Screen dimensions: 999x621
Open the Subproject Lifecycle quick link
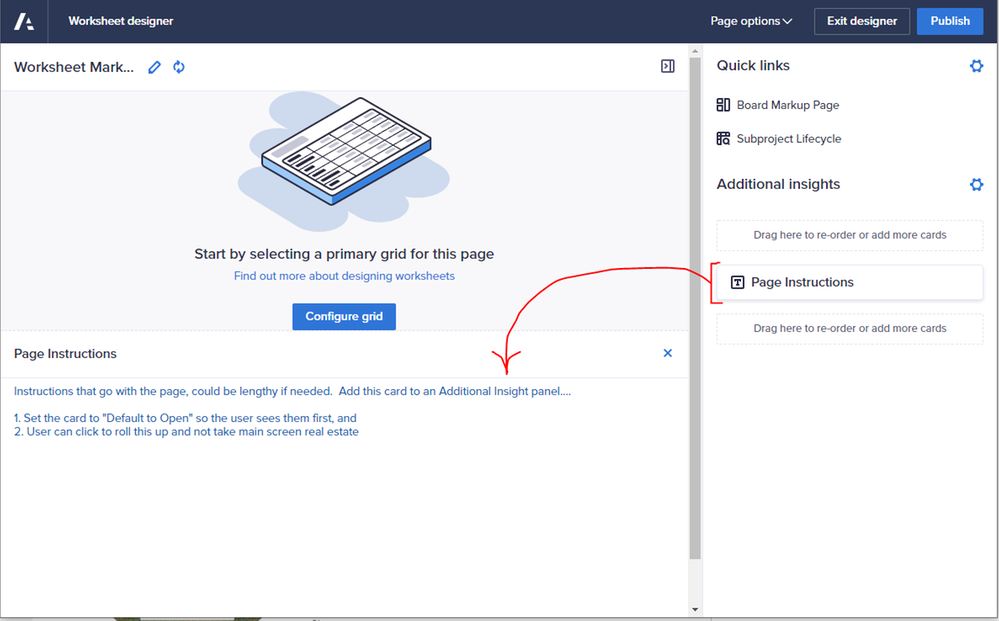789,139
